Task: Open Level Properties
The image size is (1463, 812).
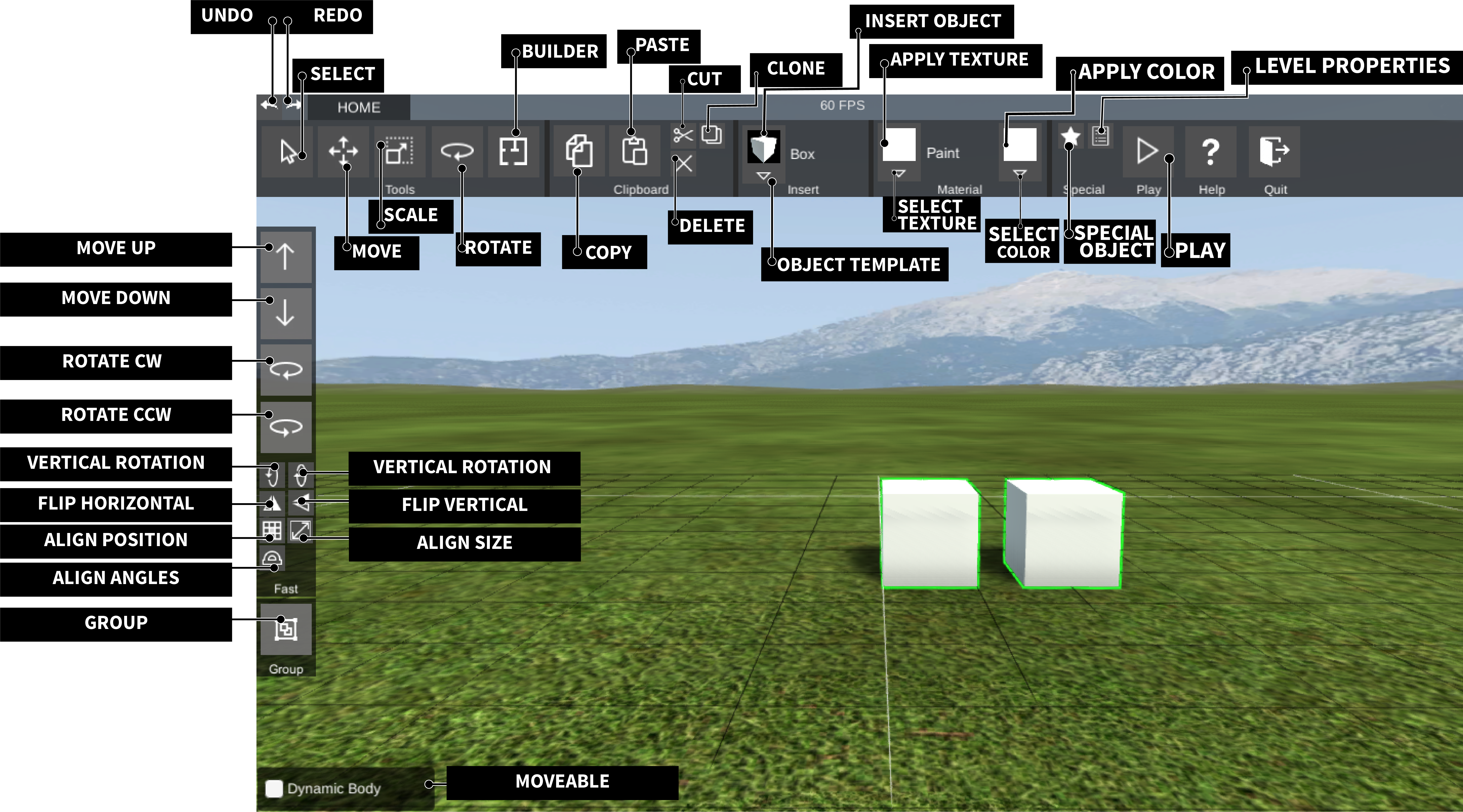Action: click(1101, 136)
